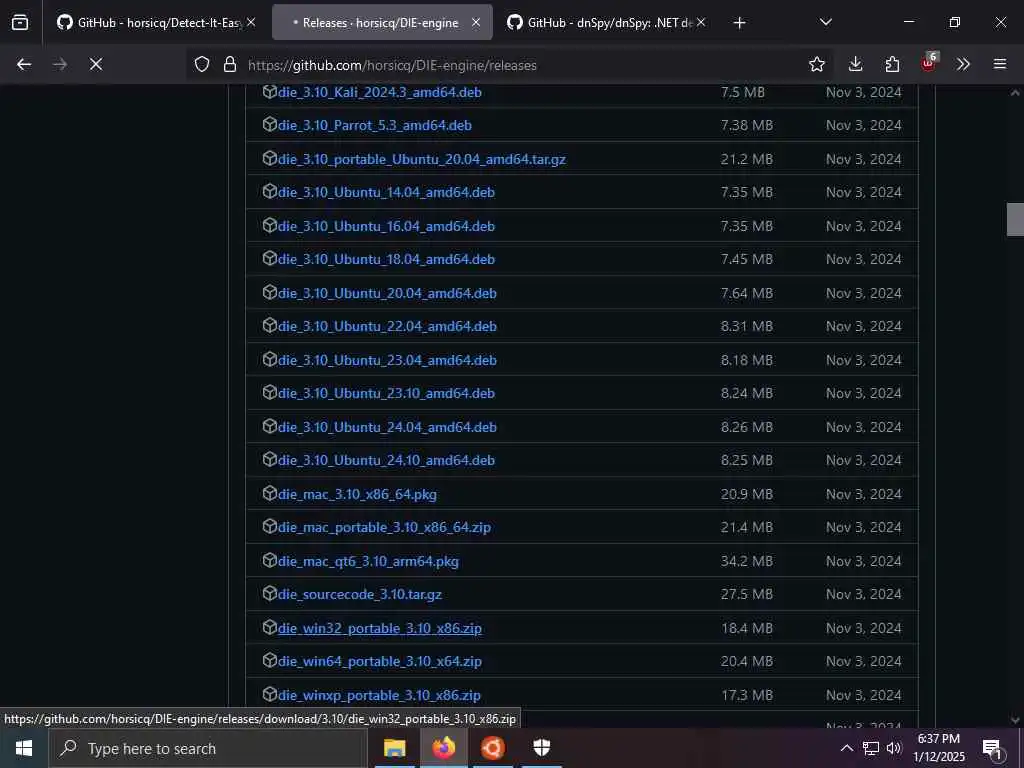1024x768 pixels.
Task: Open the list all tabs dropdown
Action: pos(825,23)
